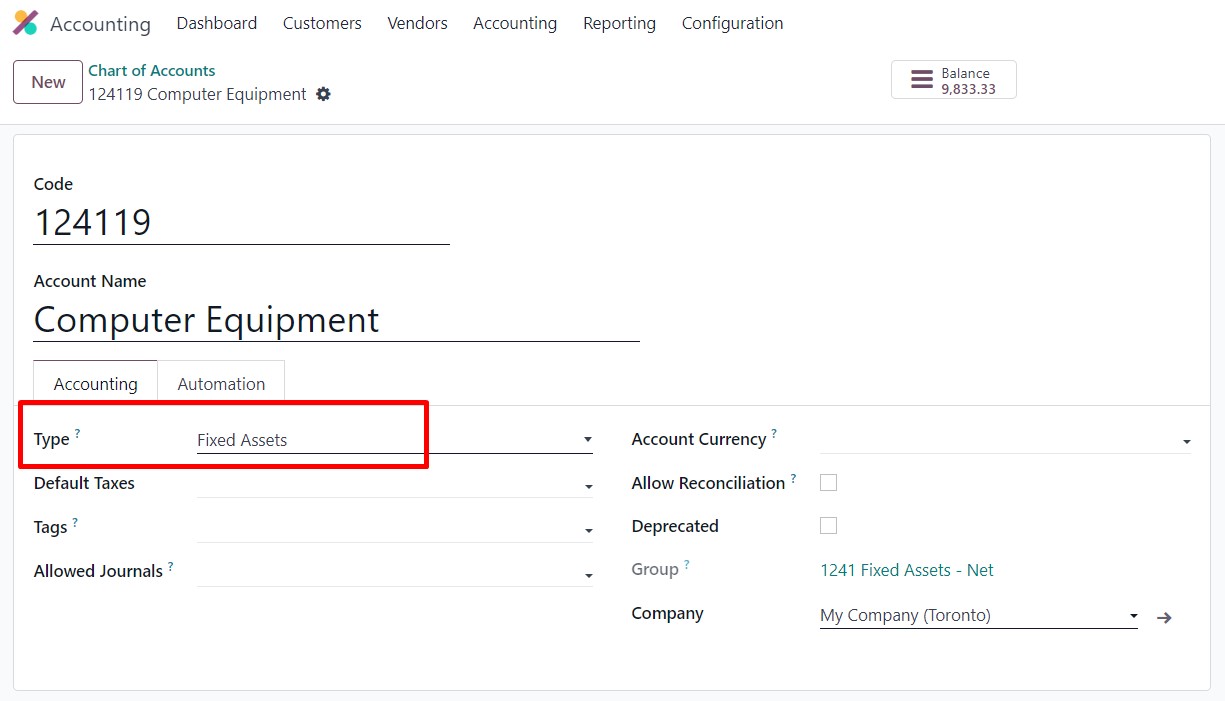The height and width of the screenshot is (701, 1225).
Task: Open the Vendors menu
Action: pyautogui.click(x=418, y=23)
